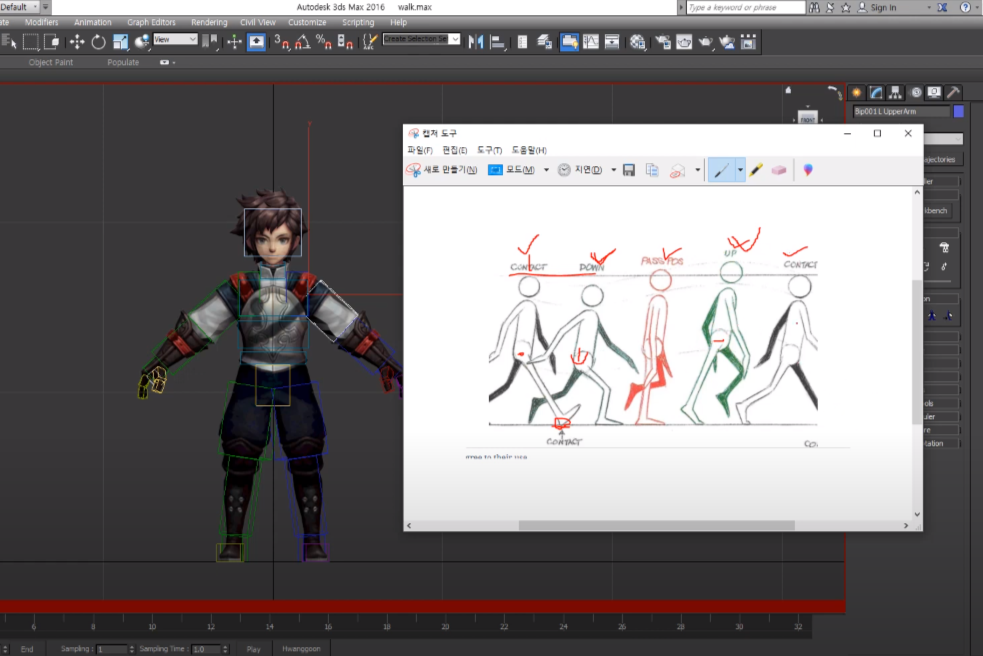Open the Modifiers menu

pyautogui.click(x=41, y=22)
